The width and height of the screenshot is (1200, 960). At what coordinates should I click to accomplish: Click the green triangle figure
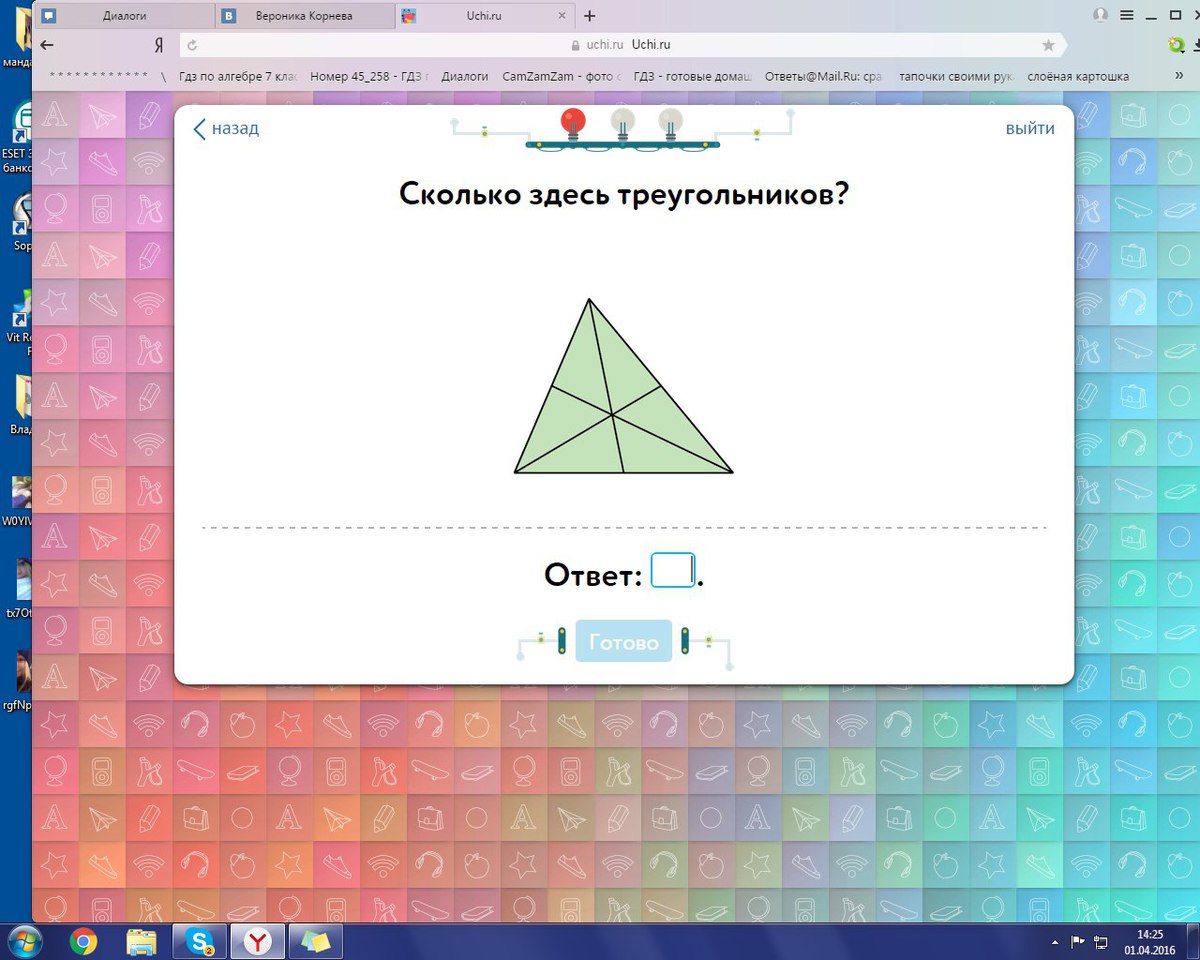624,386
